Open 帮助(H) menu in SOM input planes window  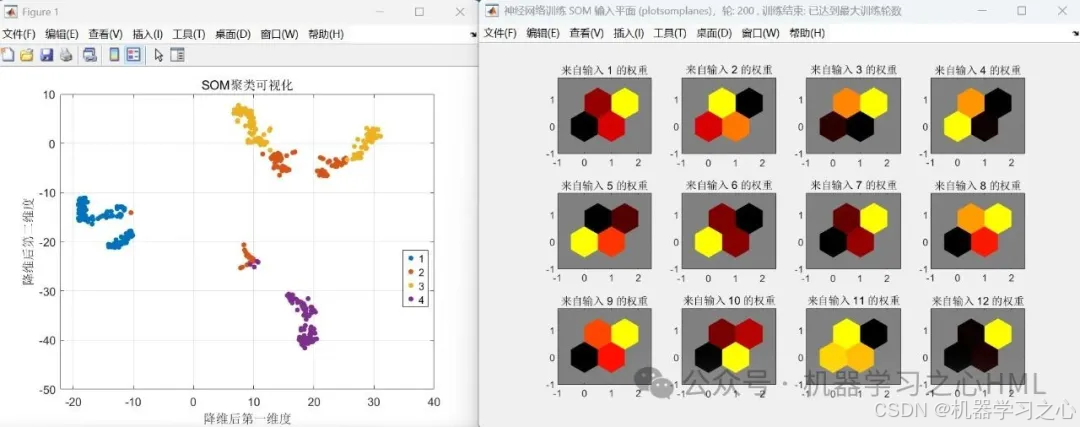[x=807, y=33]
